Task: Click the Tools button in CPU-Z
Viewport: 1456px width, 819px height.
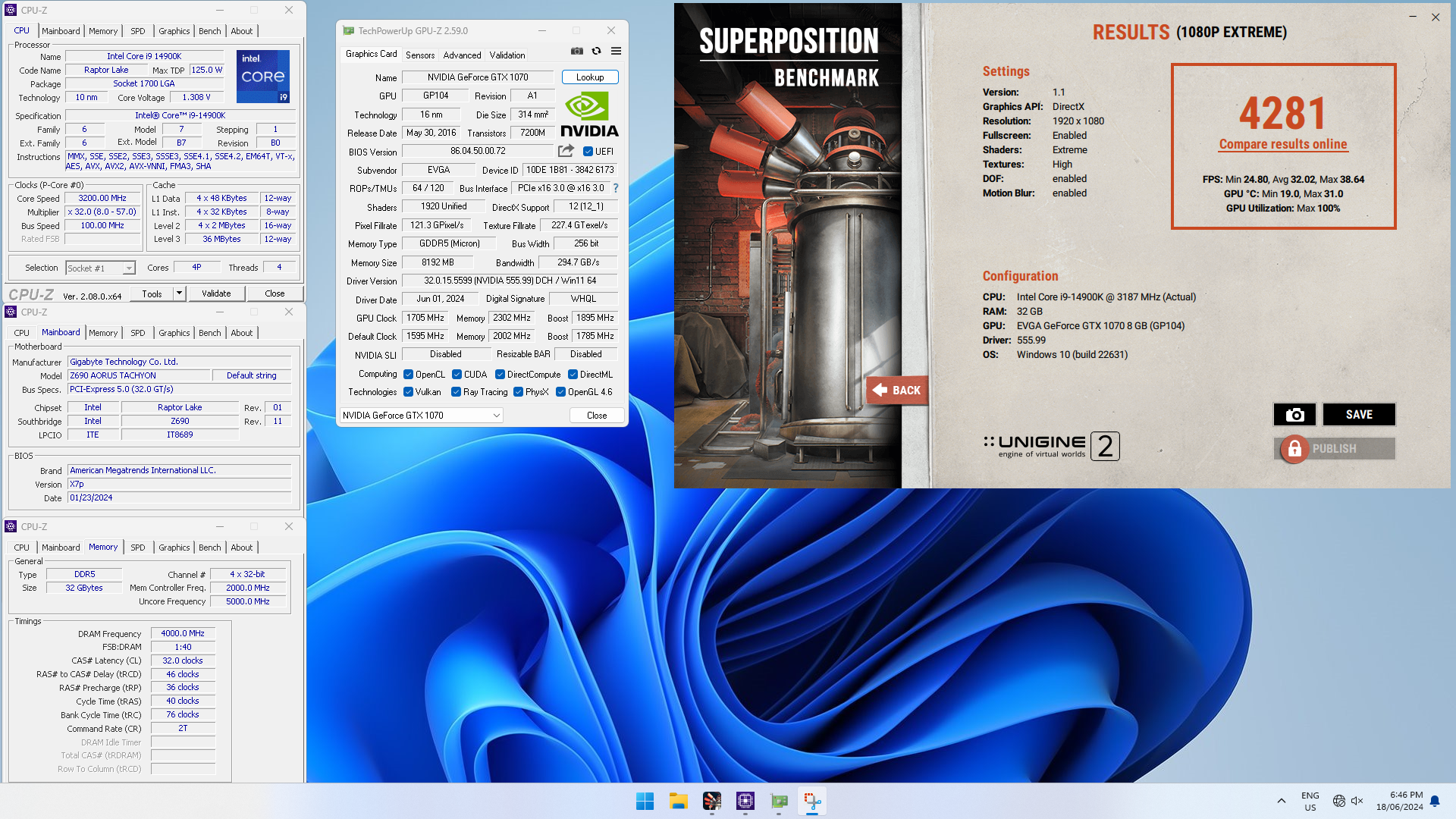Action: pyautogui.click(x=152, y=293)
